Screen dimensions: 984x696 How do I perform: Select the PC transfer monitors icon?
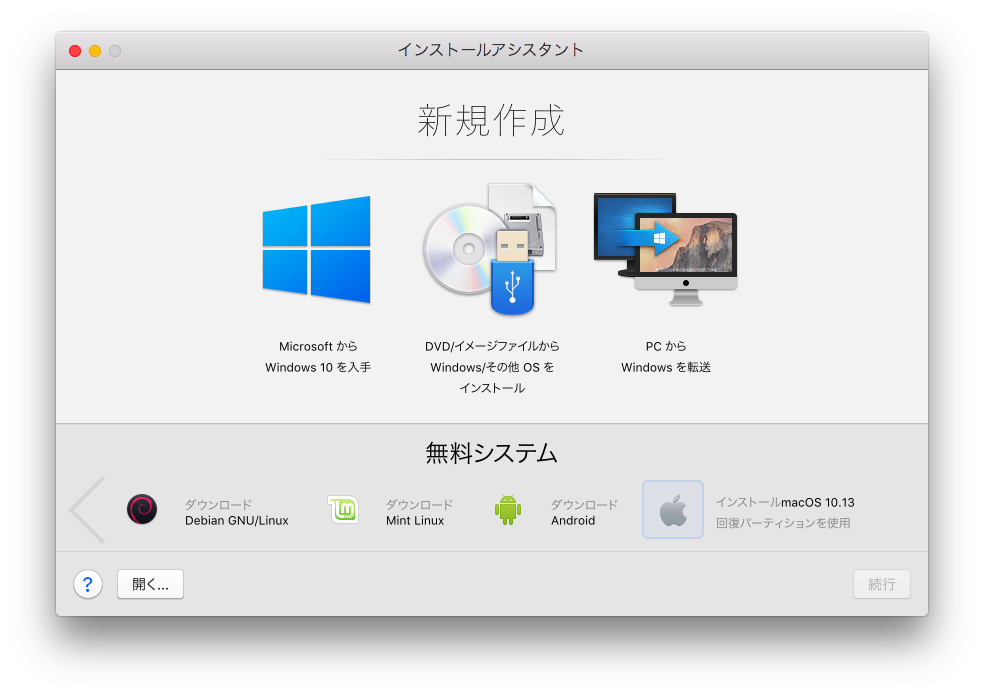(x=665, y=249)
